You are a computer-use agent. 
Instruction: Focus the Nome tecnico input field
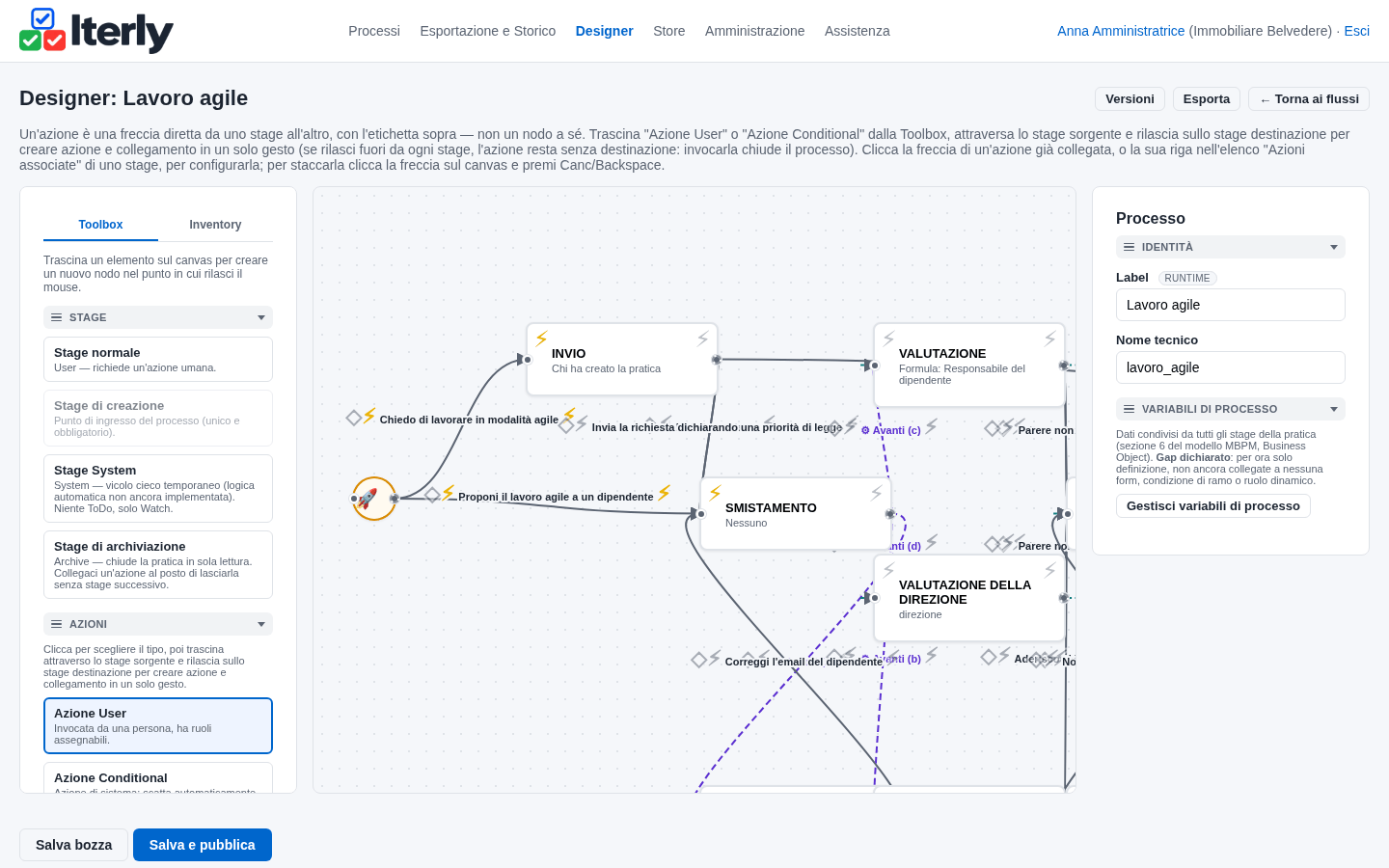[1231, 367]
